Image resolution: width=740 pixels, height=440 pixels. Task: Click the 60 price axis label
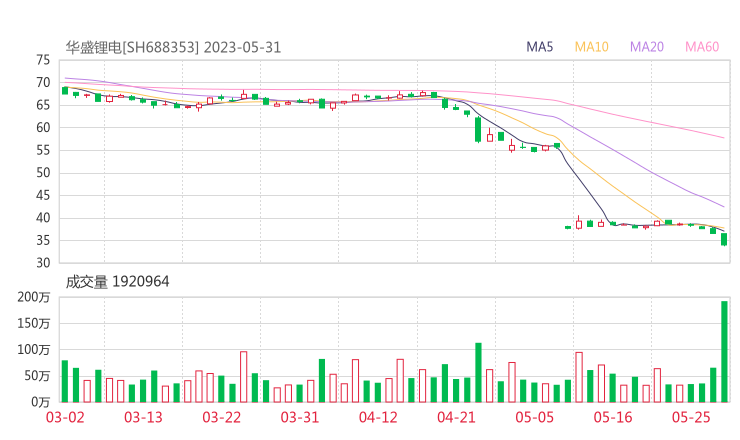point(43,127)
